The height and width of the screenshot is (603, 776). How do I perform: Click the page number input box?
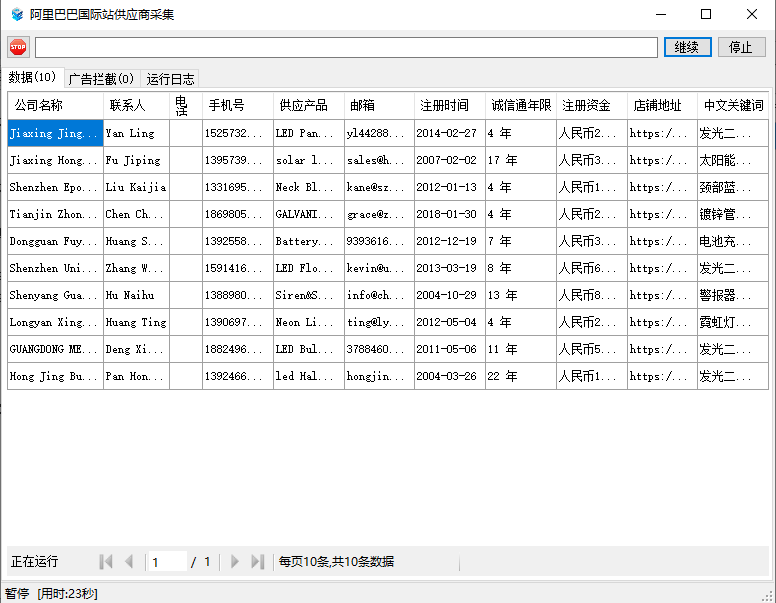tap(168, 562)
